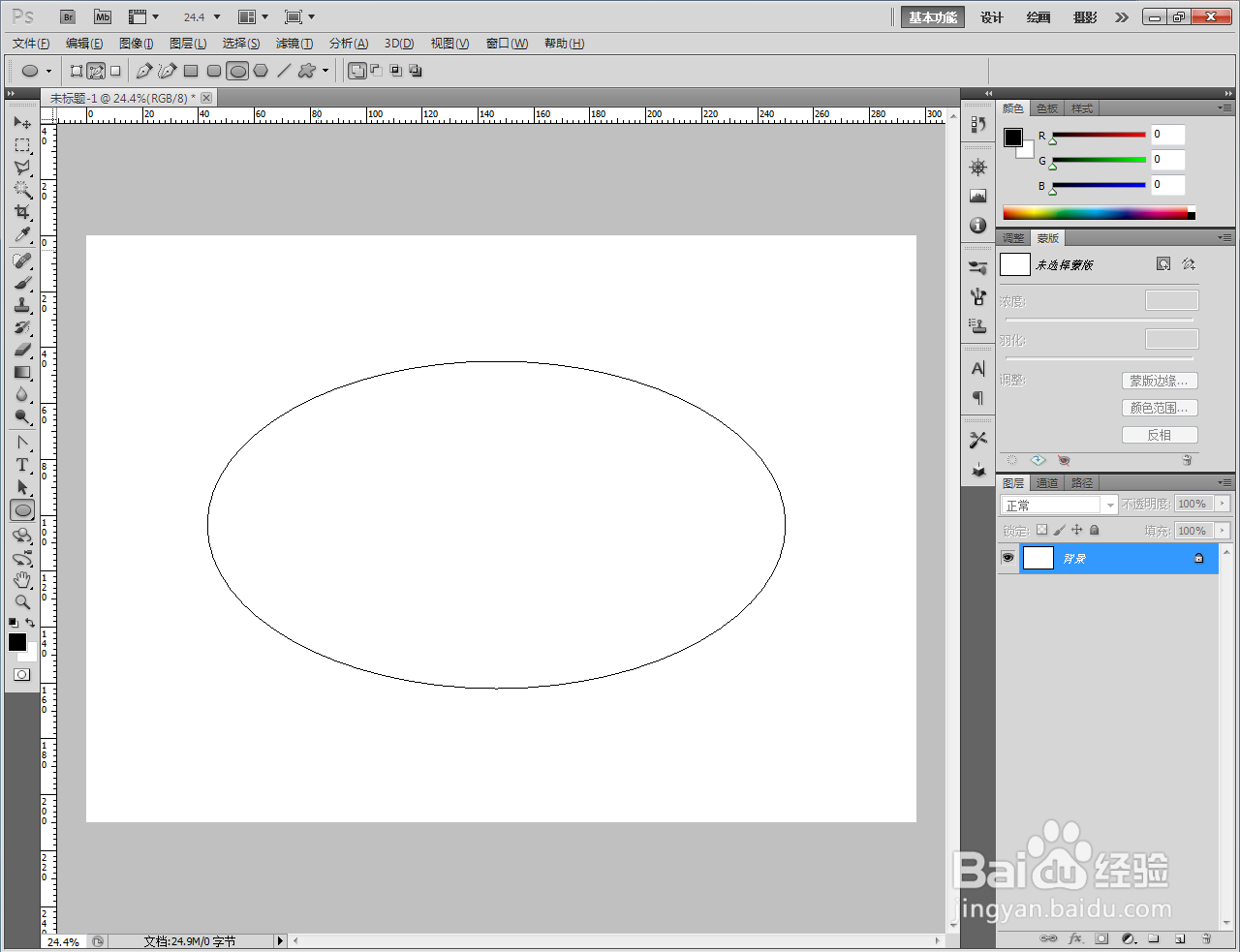Select the Rectangular Marquee tool
This screenshot has width=1240, height=952.
(x=22, y=145)
